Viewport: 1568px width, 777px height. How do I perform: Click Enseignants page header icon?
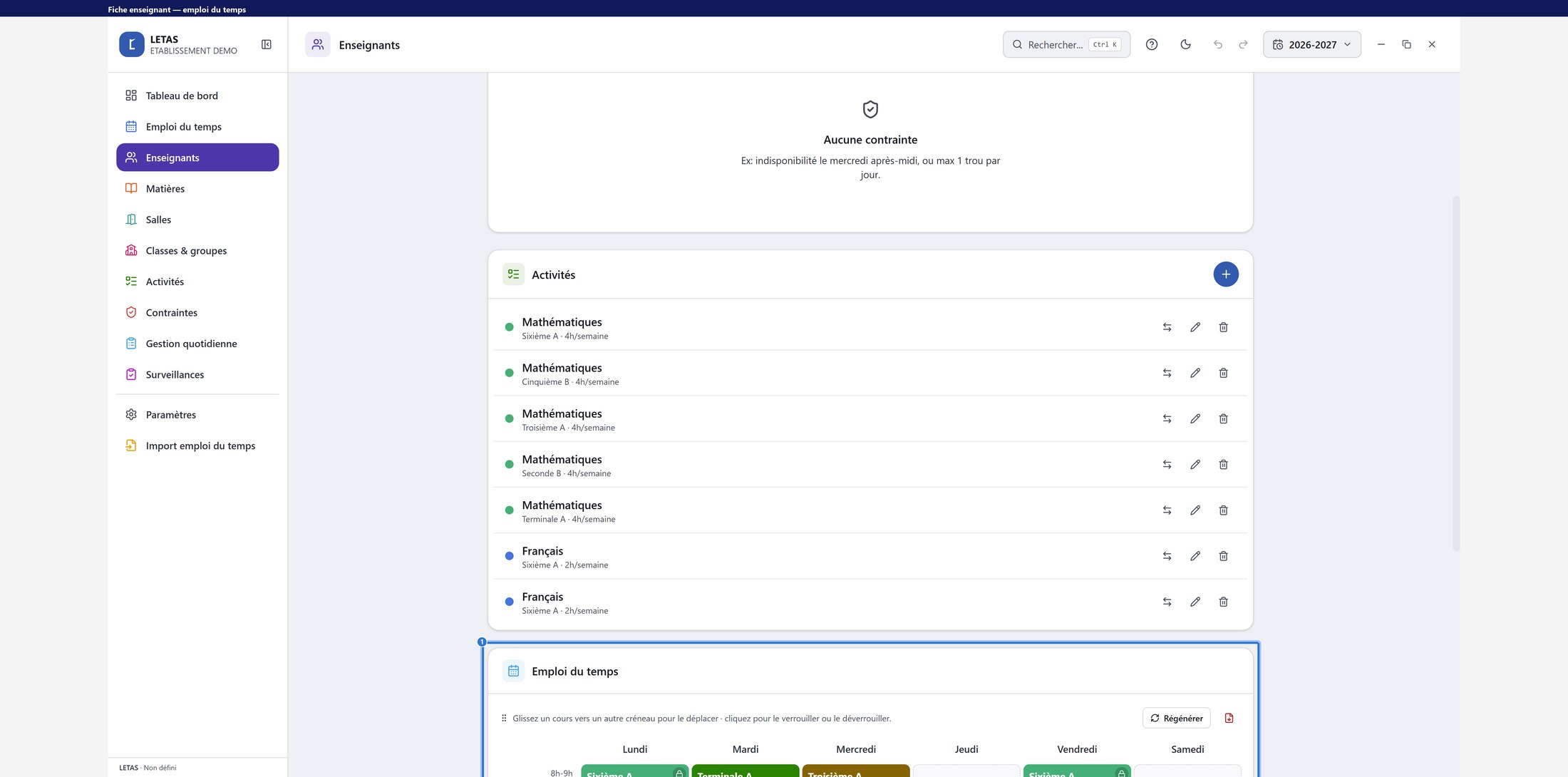[318, 44]
